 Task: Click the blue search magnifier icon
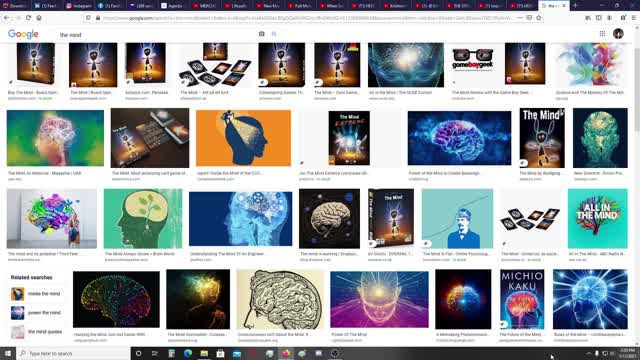point(274,34)
